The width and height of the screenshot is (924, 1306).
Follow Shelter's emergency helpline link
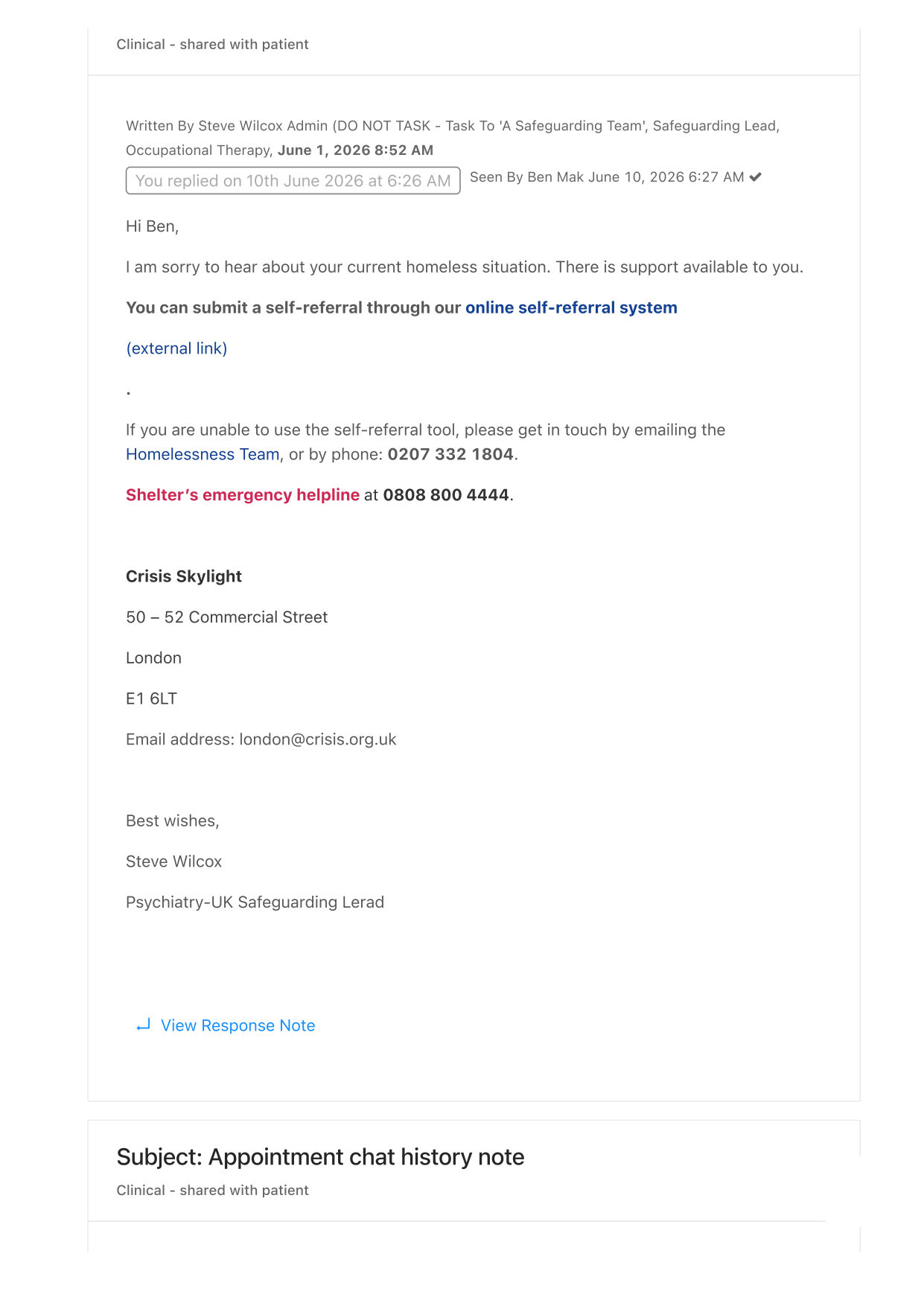(243, 495)
